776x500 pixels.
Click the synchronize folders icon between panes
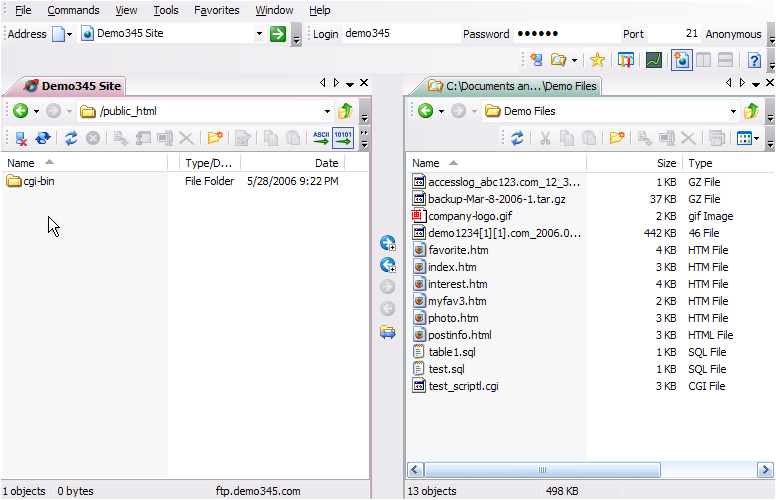click(x=388, y=332)
